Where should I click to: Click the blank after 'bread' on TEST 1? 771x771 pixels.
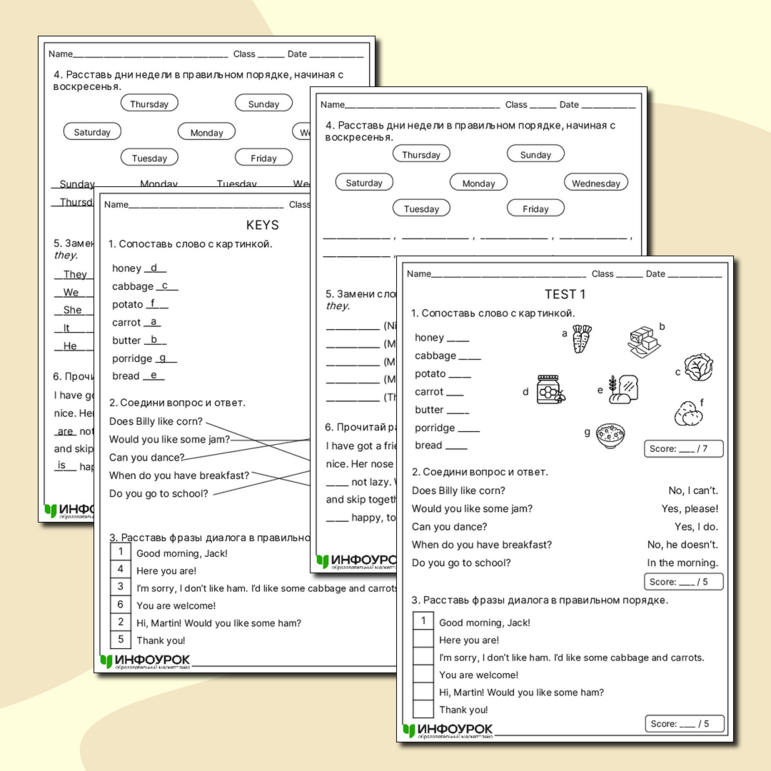pos(456,446)
